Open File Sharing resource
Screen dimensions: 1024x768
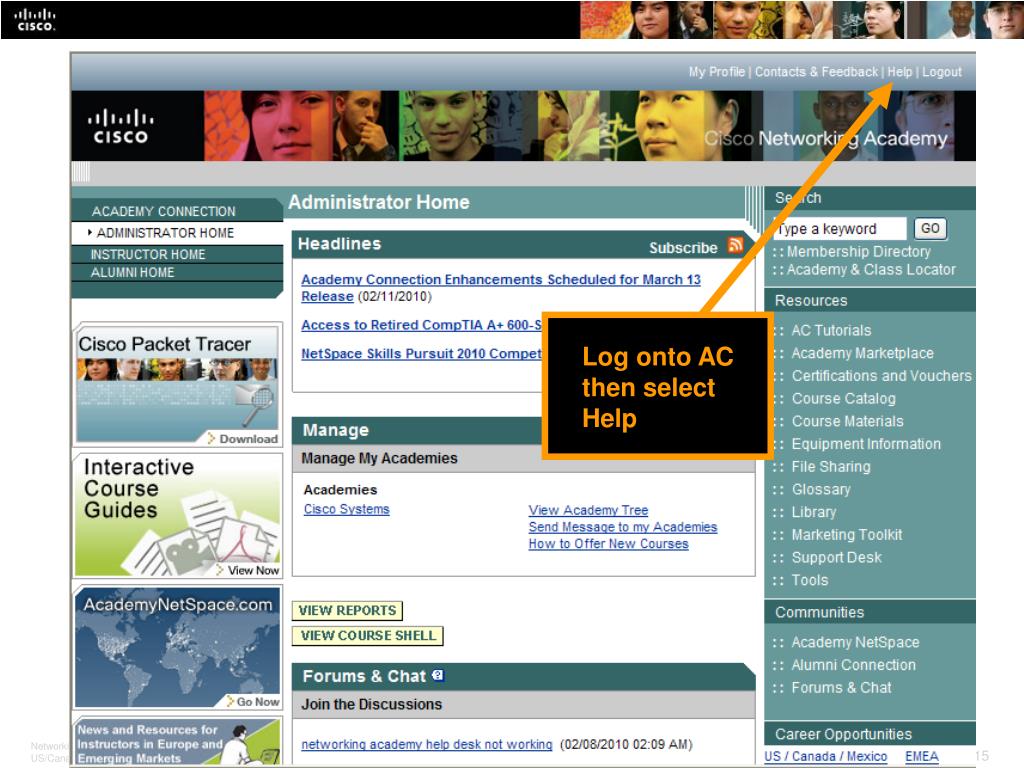click(x=831, y=467)
